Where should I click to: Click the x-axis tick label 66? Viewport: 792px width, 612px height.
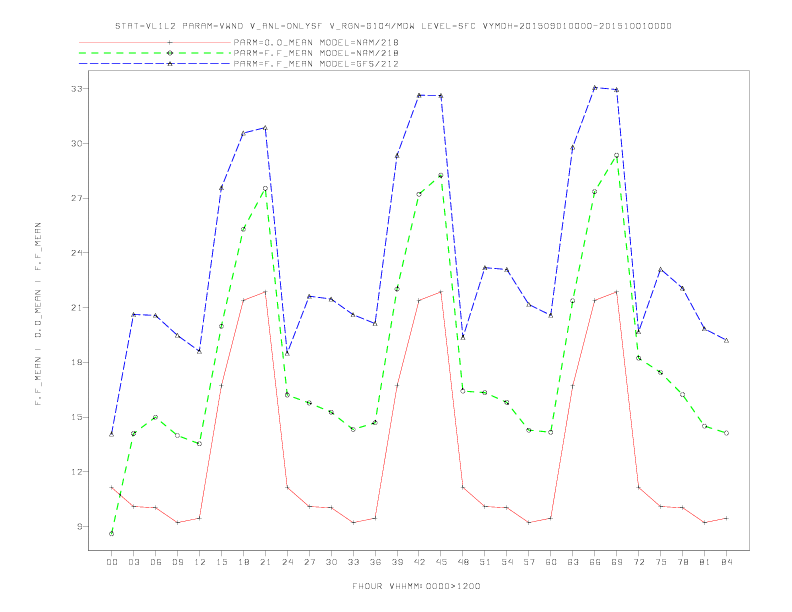click(595, 562)
